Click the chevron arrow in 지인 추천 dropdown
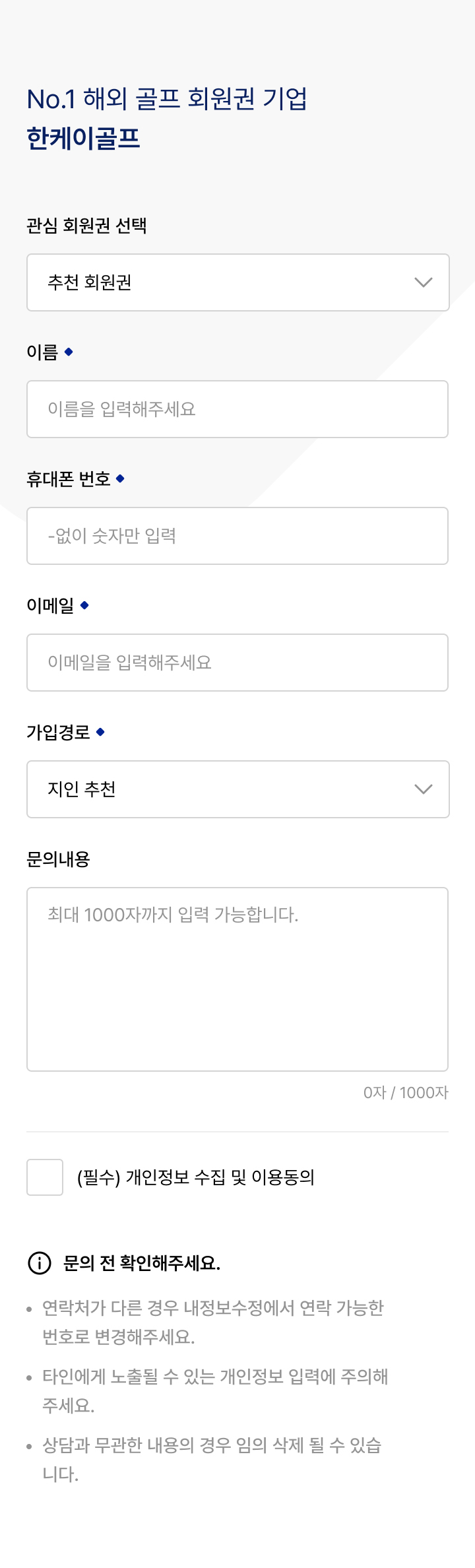475x1568 pixels. (423, 789)
